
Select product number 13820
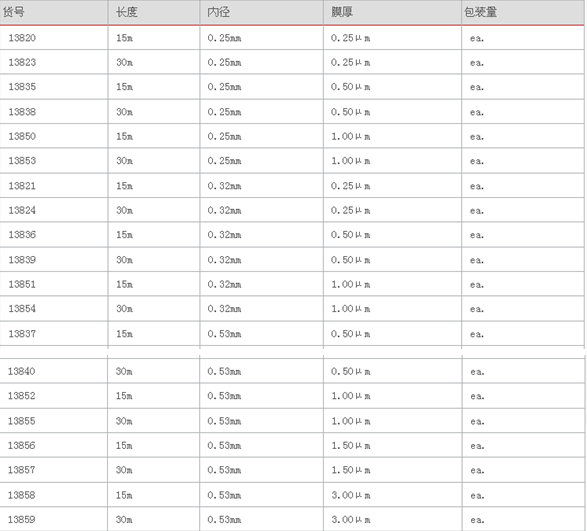[22, 38]
